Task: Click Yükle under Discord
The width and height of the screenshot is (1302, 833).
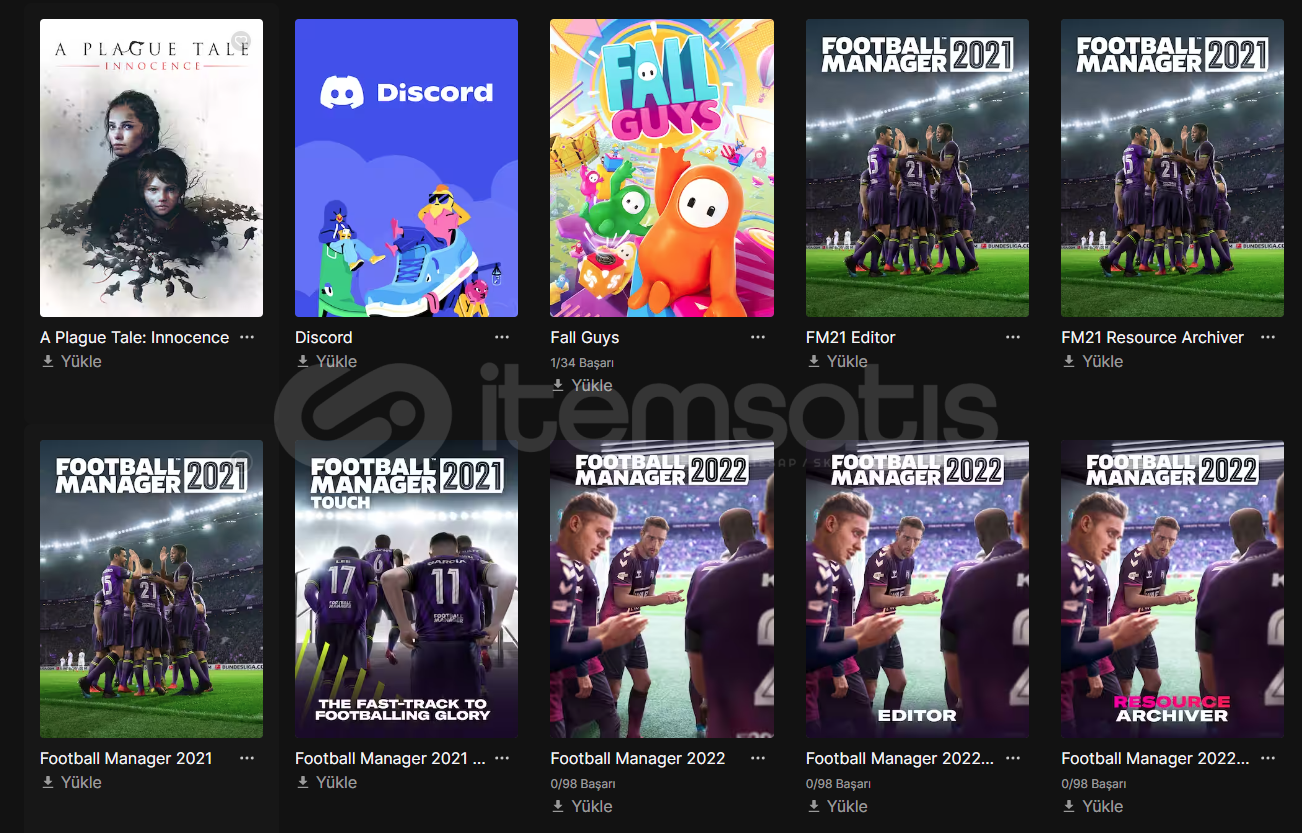Action: coord(326,362)
